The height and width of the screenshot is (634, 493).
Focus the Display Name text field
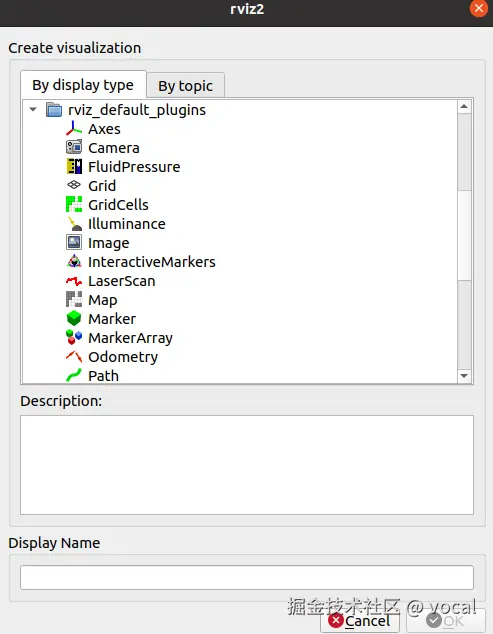click(247, 577)
